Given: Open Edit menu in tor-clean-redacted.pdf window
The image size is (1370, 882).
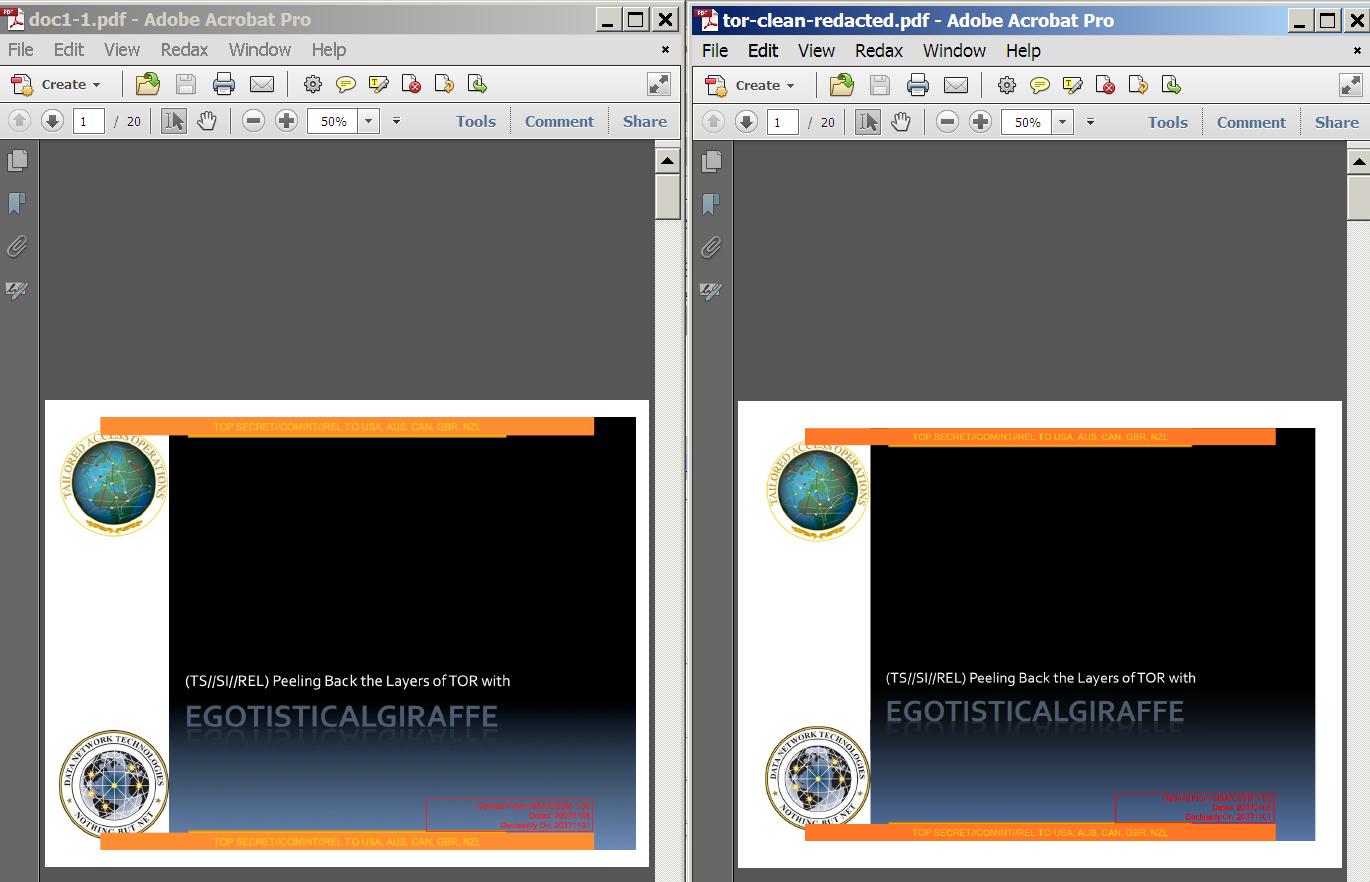Looking at the screenshot, I should 763,50.
